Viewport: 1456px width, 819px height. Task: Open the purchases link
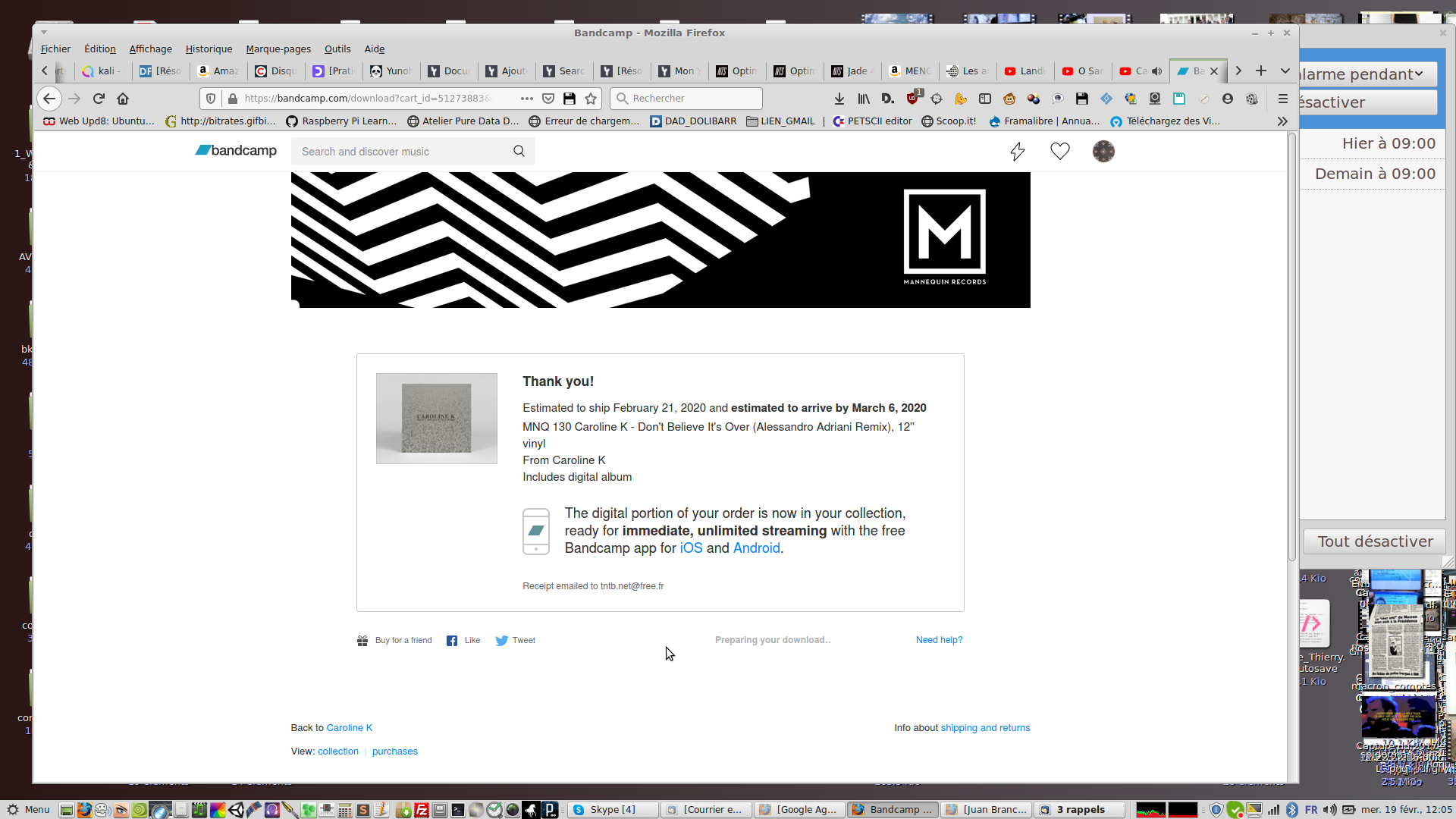[x=394, y=752]
